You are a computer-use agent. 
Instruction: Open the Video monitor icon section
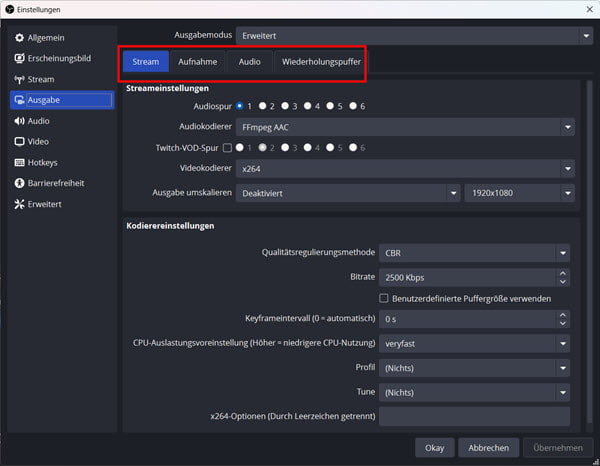click(19, 142)
